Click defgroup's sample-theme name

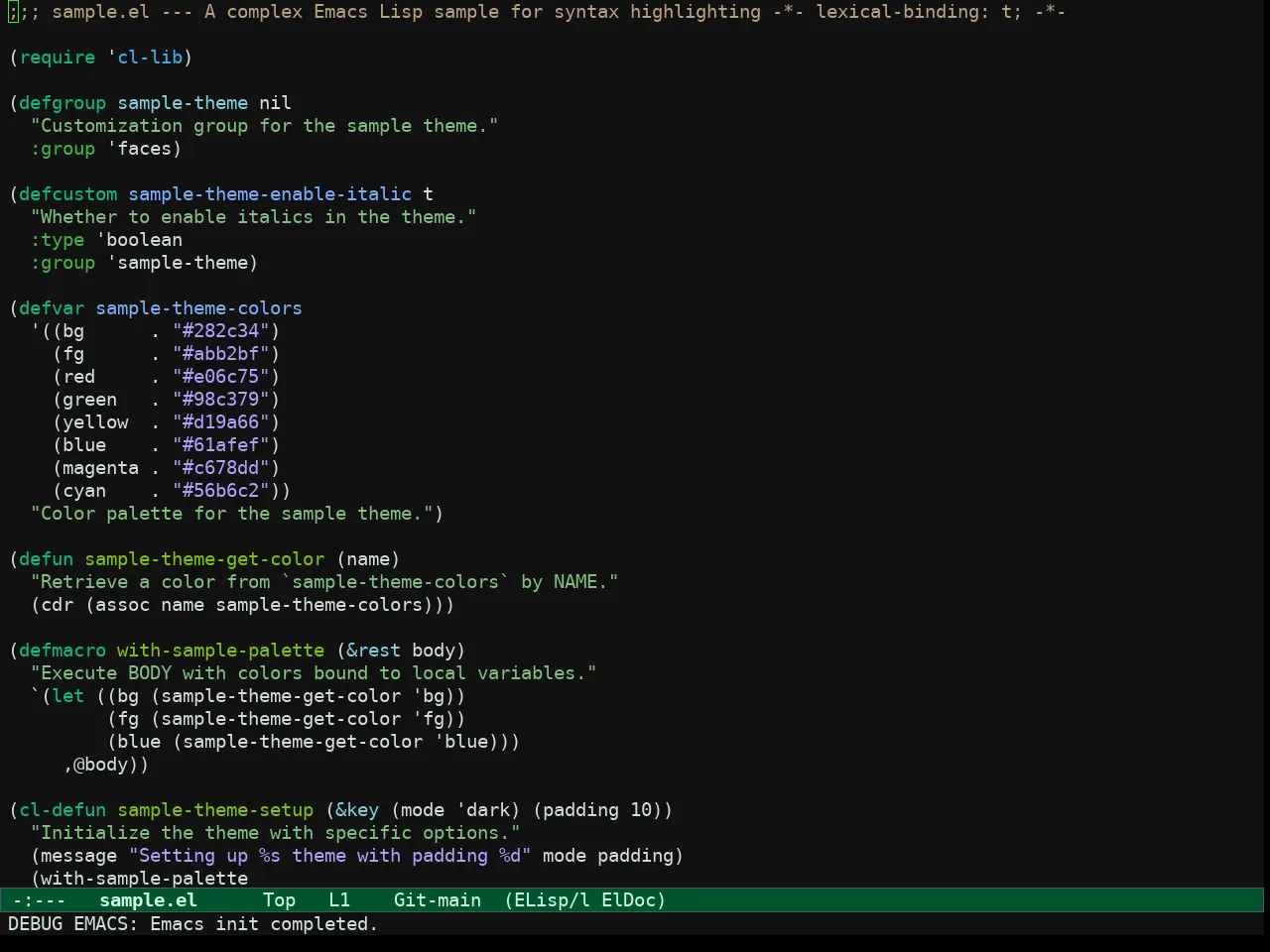(x=183, y=103)
